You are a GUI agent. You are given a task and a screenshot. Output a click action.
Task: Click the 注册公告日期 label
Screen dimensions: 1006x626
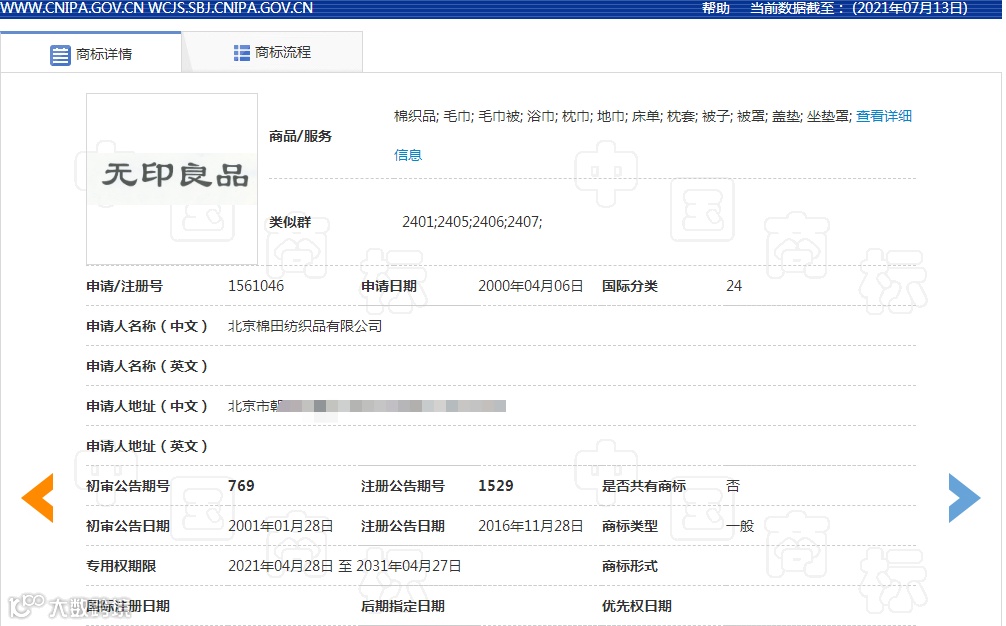(403, 526)
